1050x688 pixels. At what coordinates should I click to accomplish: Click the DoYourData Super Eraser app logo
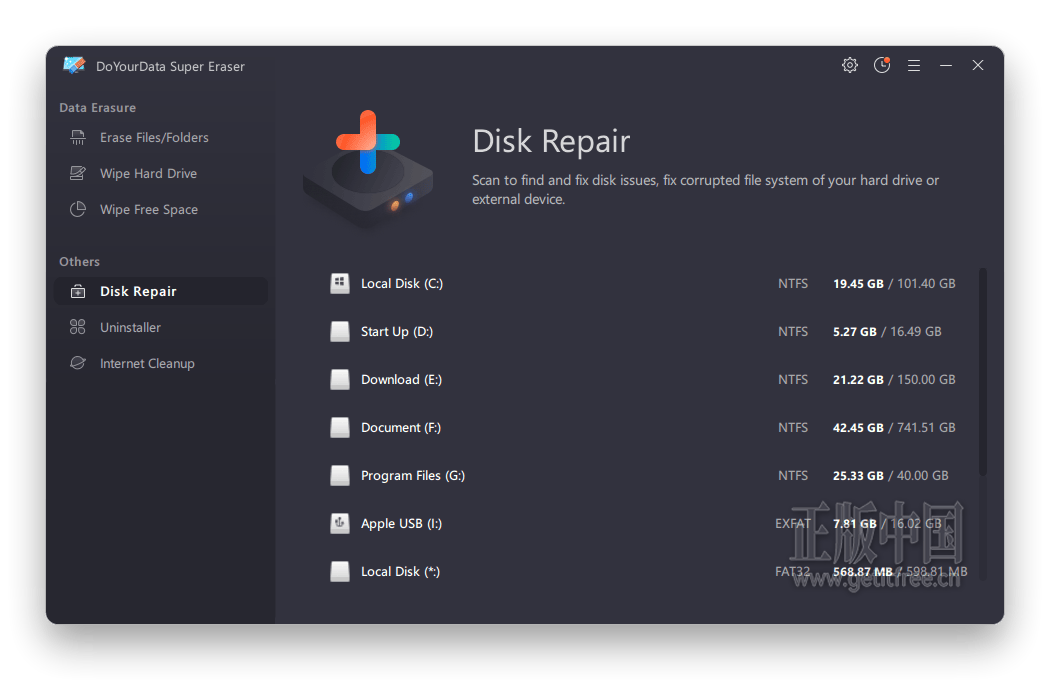(74, 65)
